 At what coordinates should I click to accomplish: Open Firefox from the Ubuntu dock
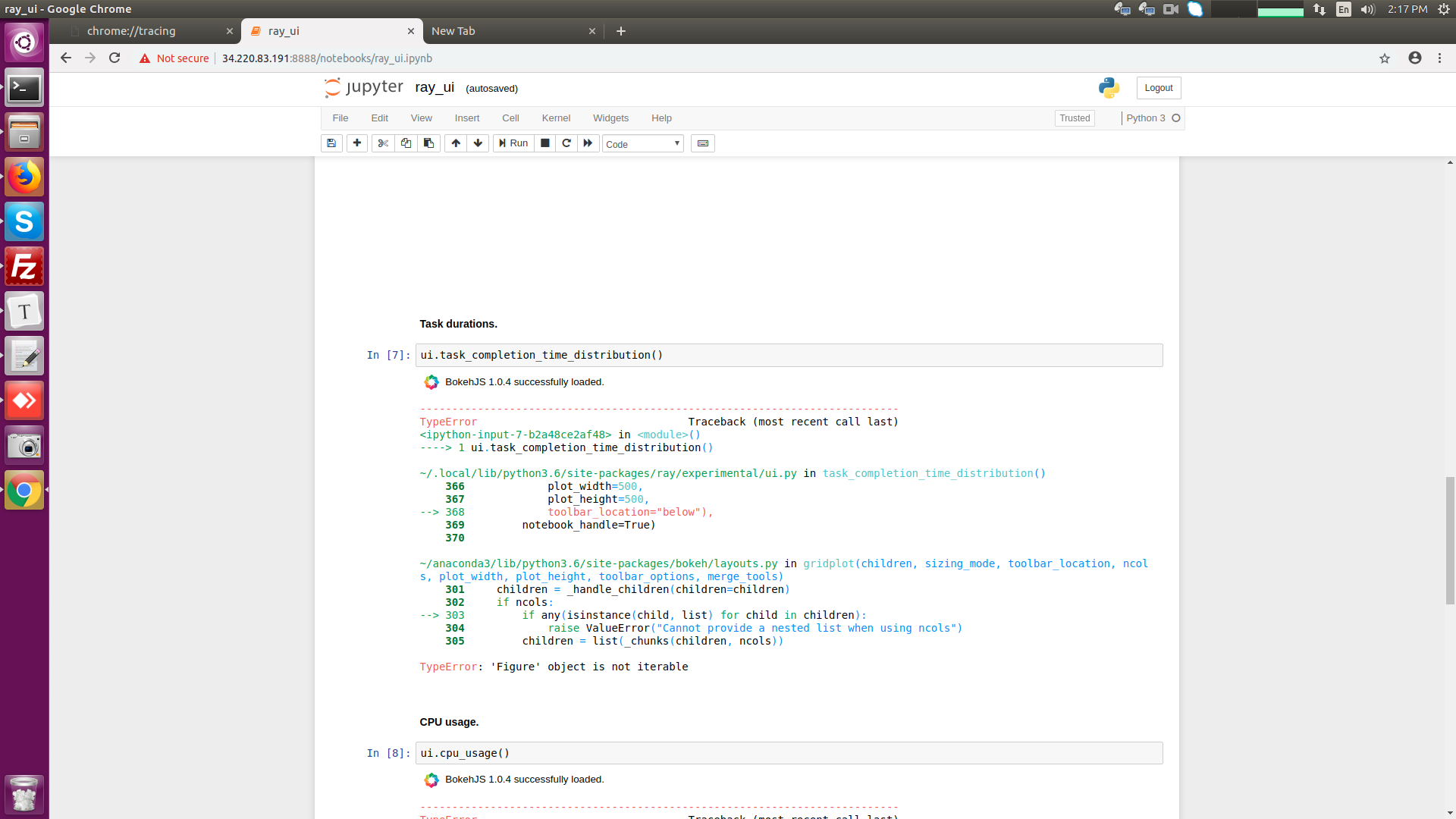(x=24, y=177)
